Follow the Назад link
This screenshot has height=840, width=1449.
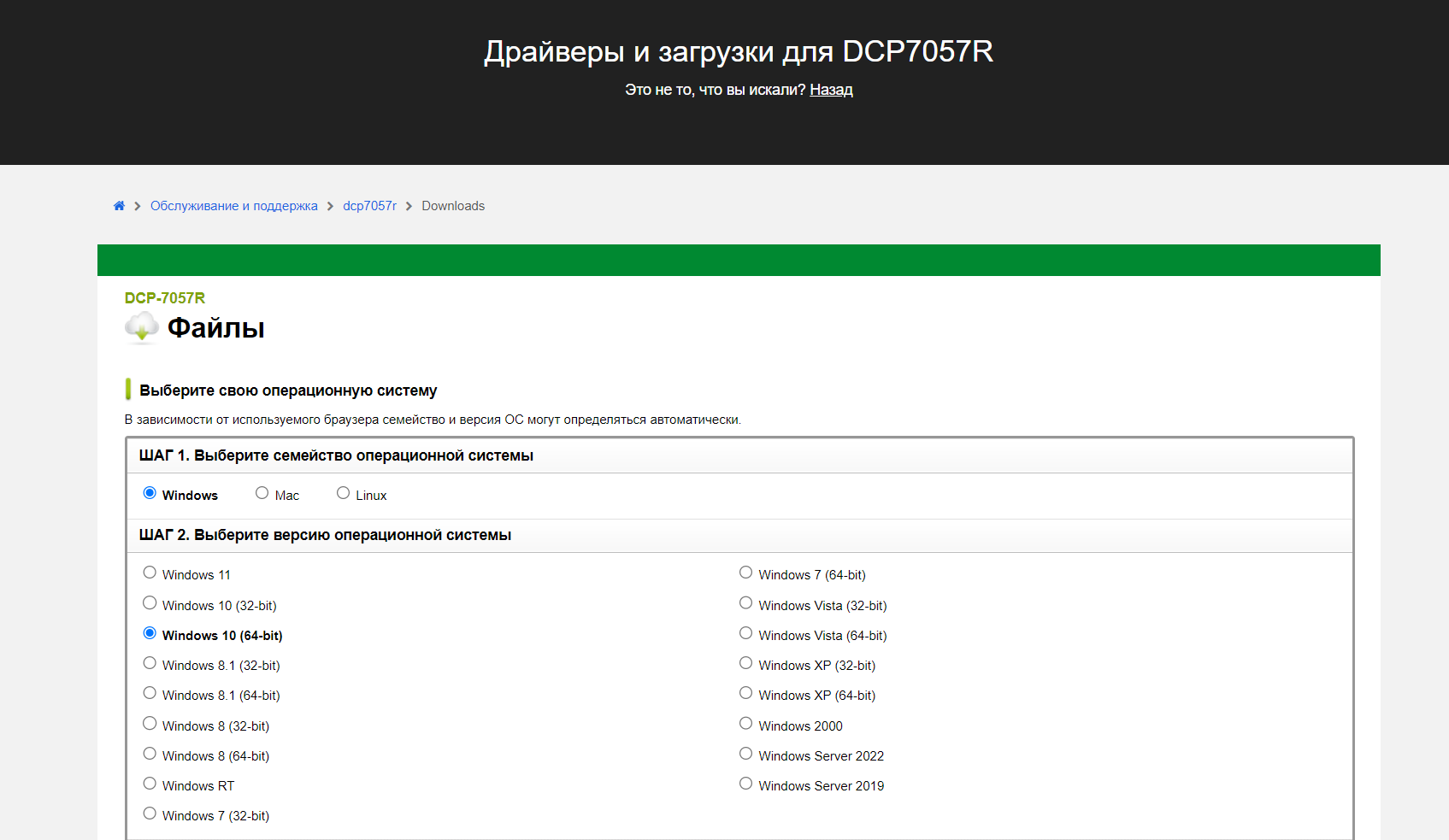pyautogui.click(x=831, y=90)
